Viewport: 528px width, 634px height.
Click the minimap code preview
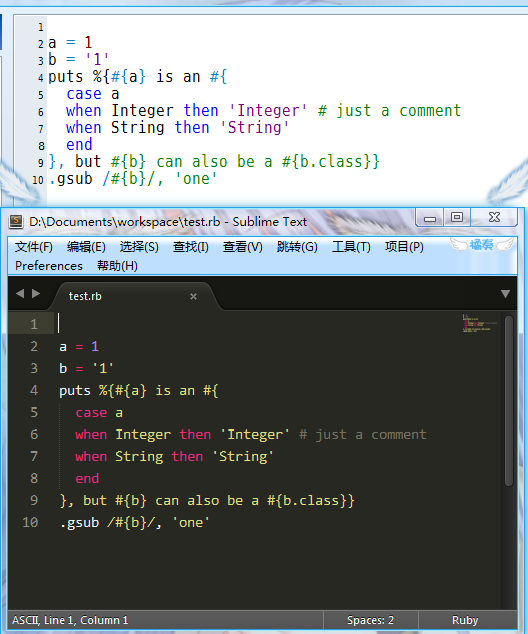click(x=479, y=323)
